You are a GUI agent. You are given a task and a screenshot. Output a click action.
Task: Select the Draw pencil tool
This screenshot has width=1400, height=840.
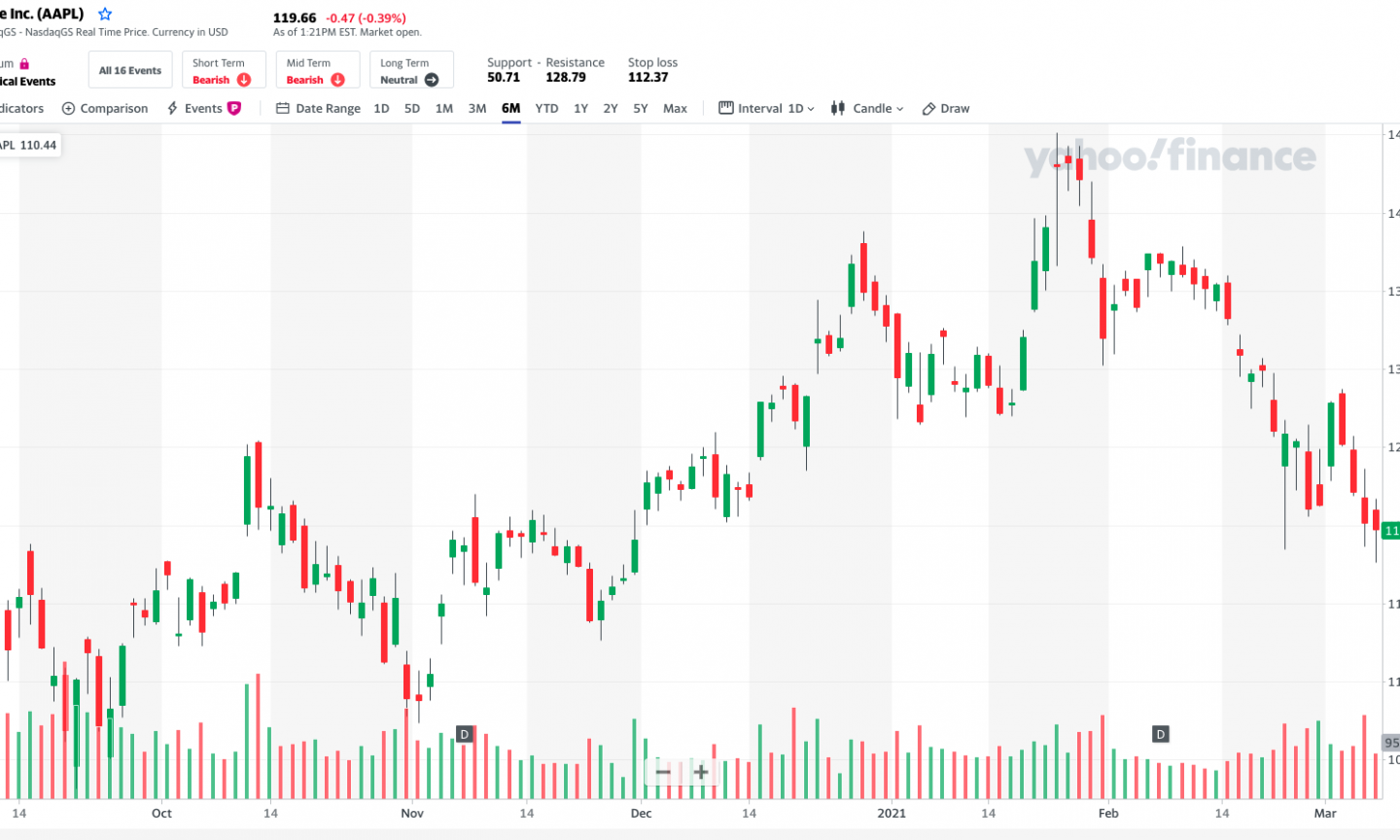(945, 108)
